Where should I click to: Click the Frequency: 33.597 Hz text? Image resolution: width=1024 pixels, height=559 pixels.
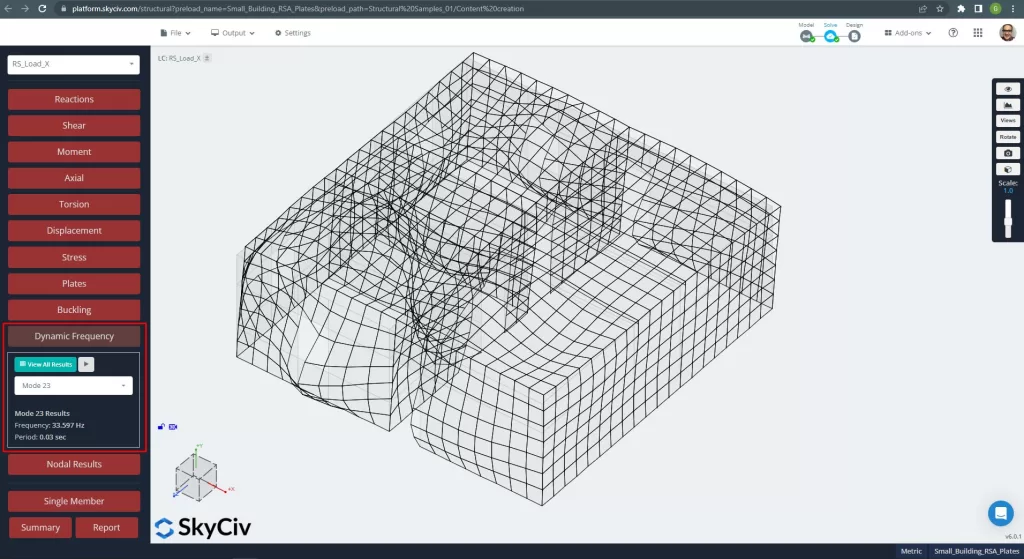click(x=50, y=425)
